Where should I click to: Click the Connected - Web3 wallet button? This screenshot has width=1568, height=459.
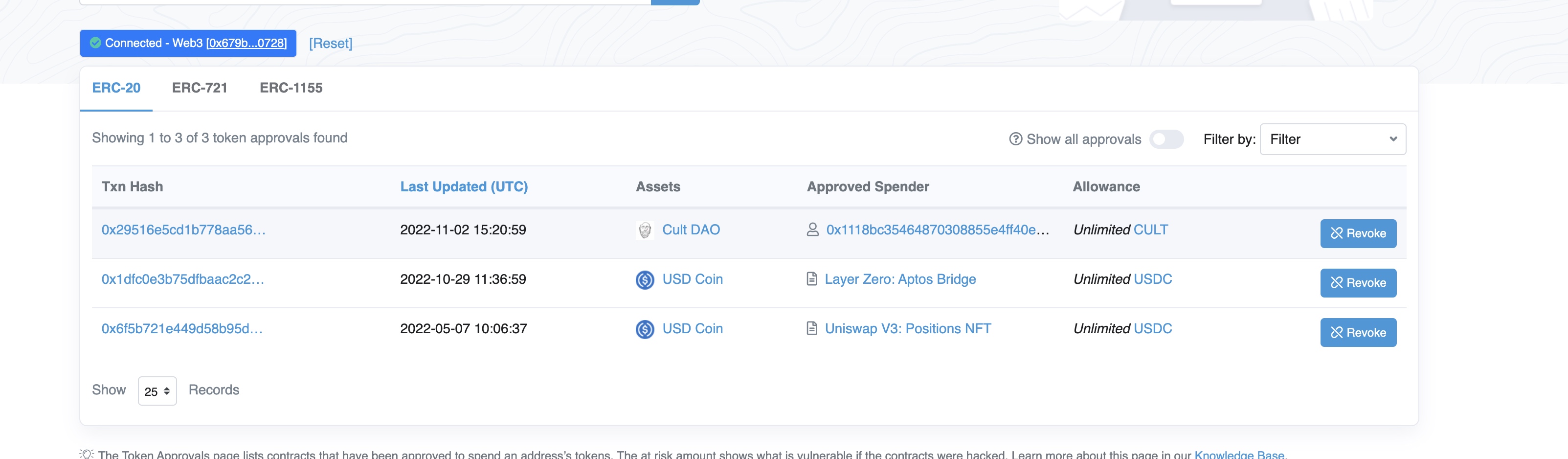[187, 43]
